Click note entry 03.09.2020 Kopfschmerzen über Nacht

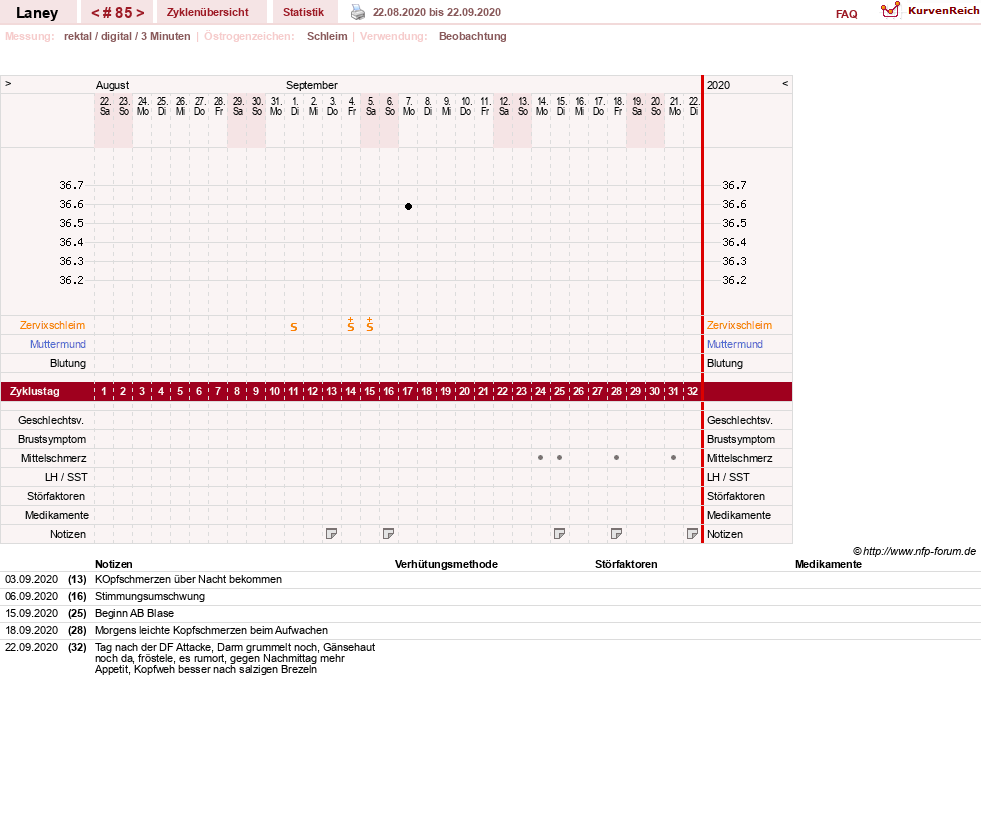coord(188,579)
